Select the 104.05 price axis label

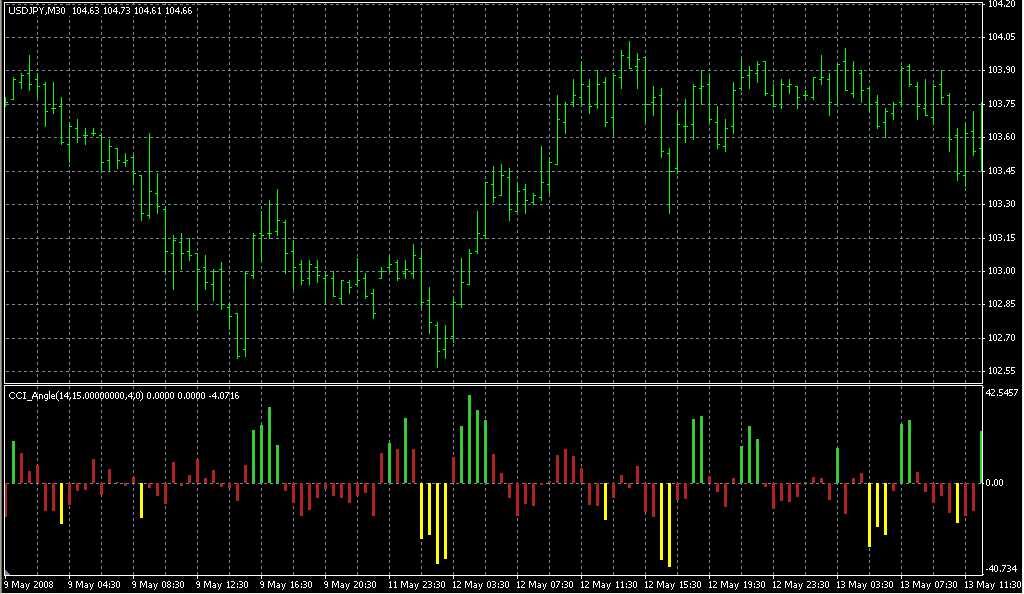coord(1001,37)
